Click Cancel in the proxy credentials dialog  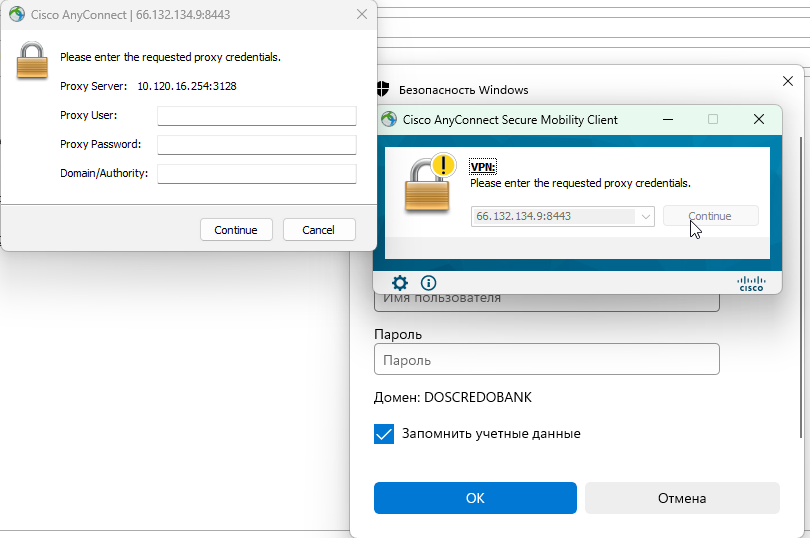319,230
